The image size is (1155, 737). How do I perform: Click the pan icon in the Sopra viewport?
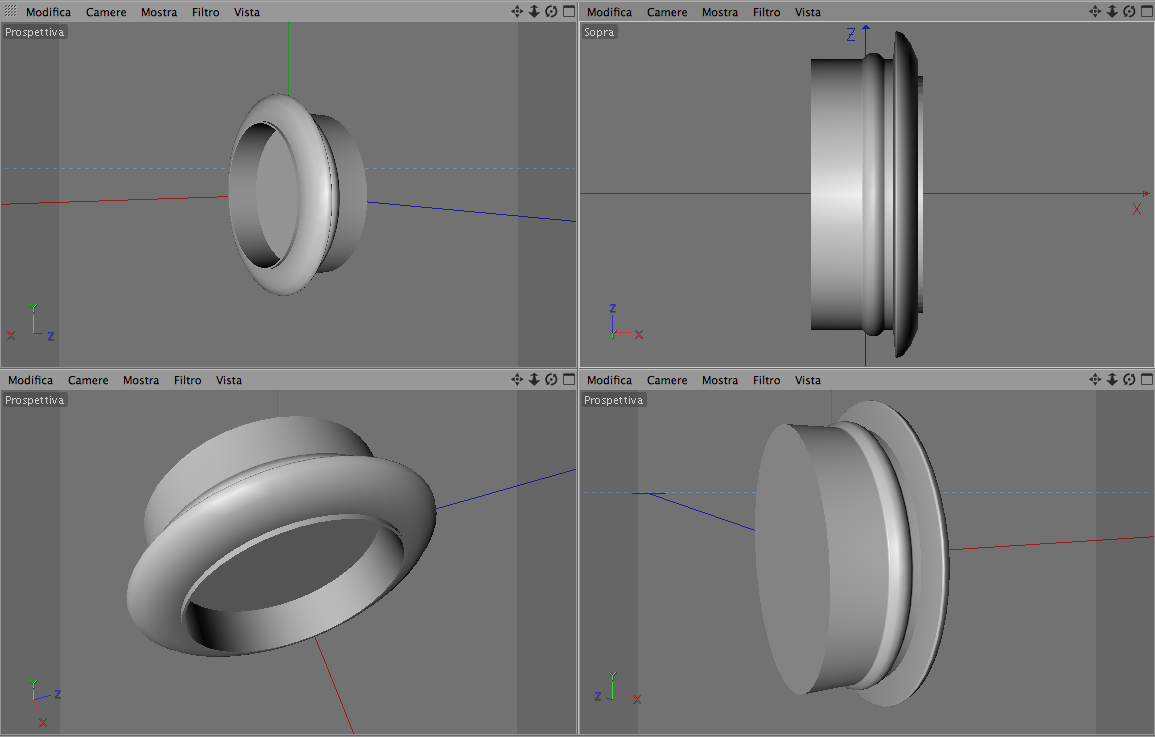(1095, 12)
